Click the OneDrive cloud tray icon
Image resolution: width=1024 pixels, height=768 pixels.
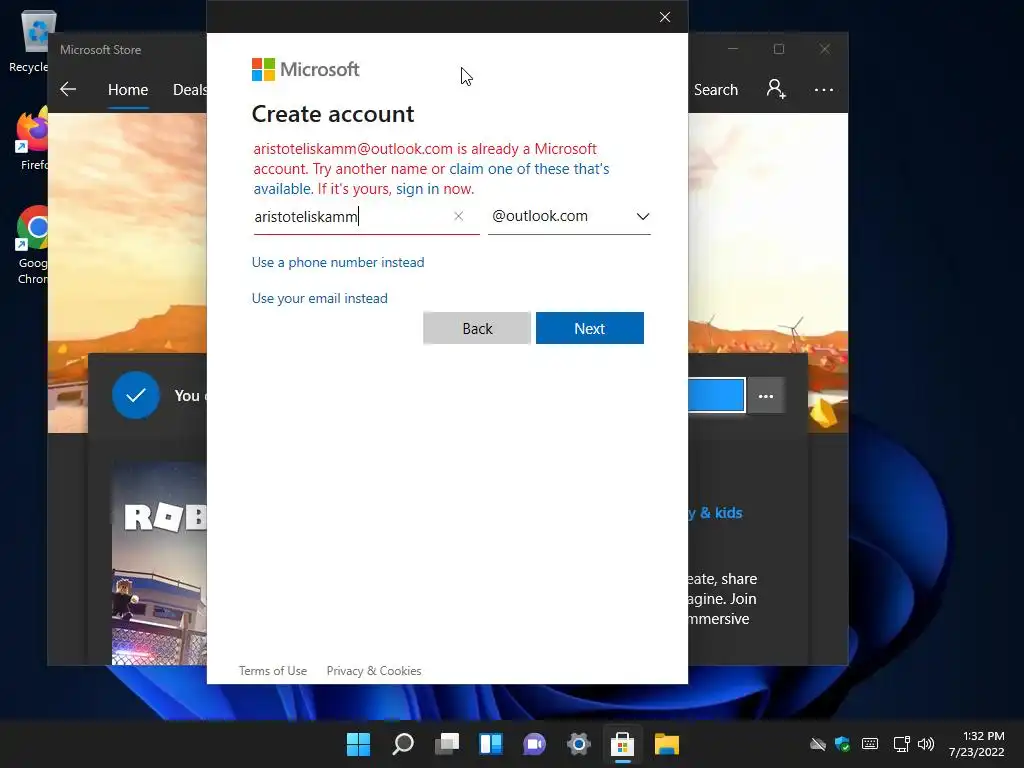(818, 744)
